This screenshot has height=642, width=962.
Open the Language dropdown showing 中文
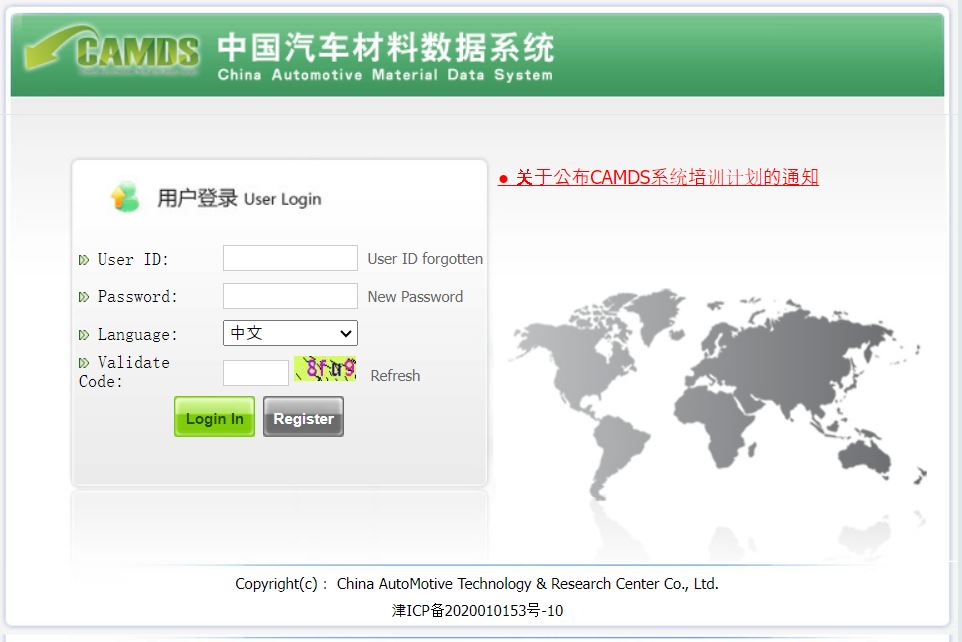click(290, 333)
